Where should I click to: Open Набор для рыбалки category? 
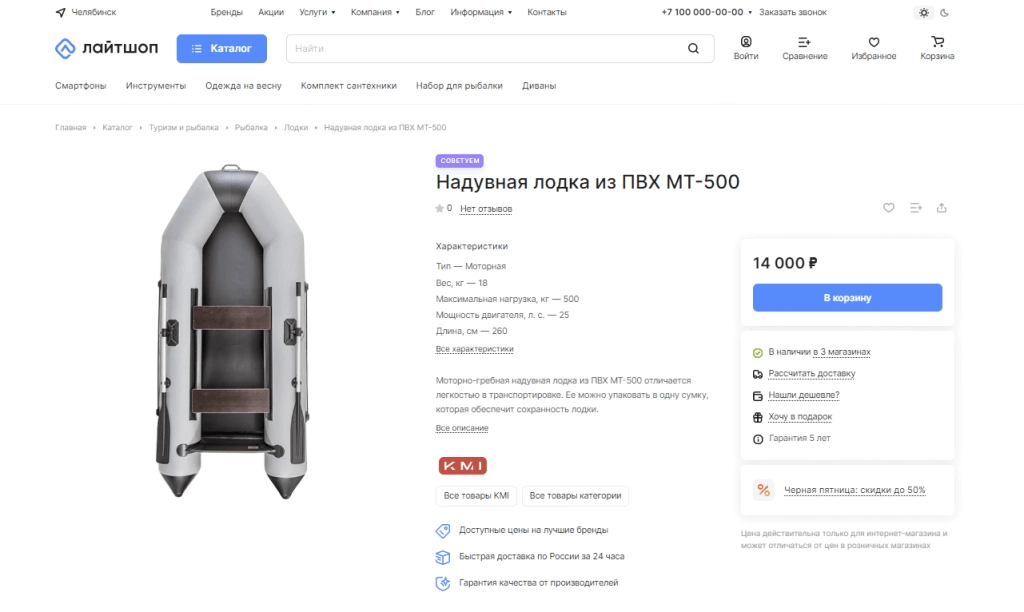point(459,86)
